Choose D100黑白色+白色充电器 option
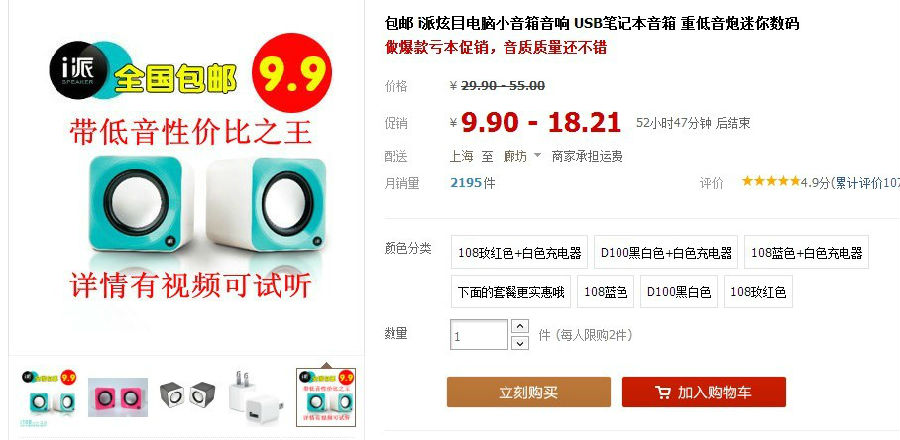Screen dimensions: 900x440 (x=666, y=252)
